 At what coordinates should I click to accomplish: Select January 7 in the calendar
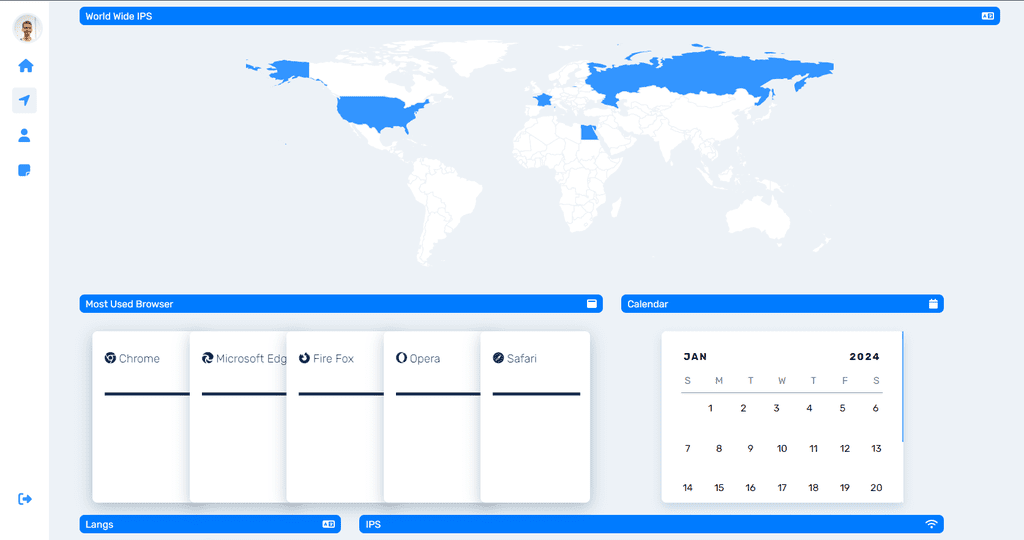(x=688, y=449)
